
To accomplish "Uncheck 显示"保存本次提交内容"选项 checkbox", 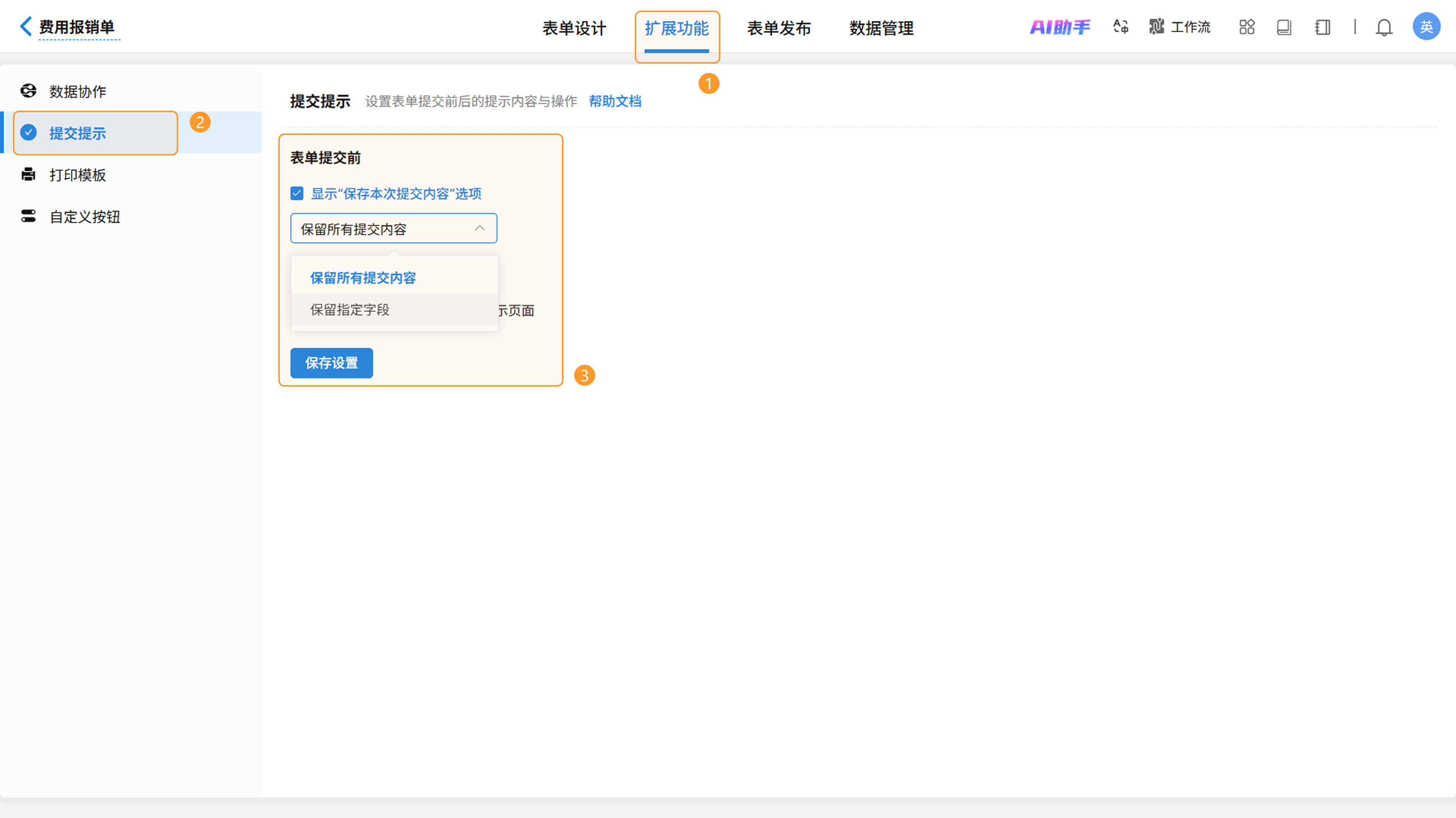I will click(297, 194).
